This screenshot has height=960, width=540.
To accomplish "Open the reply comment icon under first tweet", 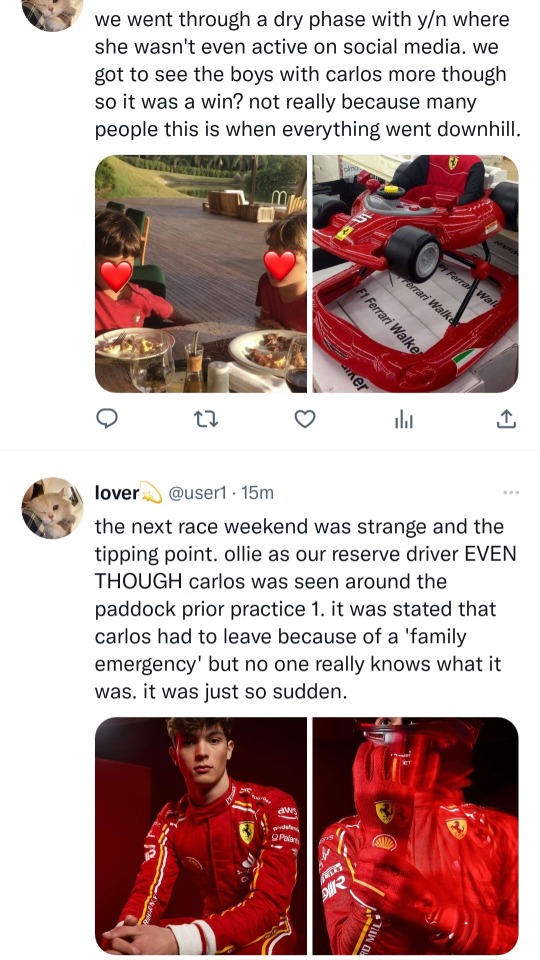I will pos(108,419).
